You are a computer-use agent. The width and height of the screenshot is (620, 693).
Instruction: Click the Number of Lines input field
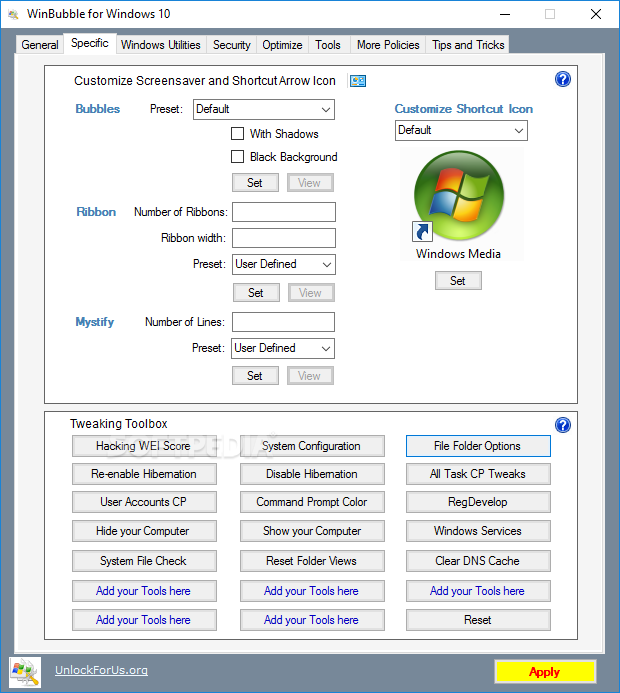tap(283, 322)
